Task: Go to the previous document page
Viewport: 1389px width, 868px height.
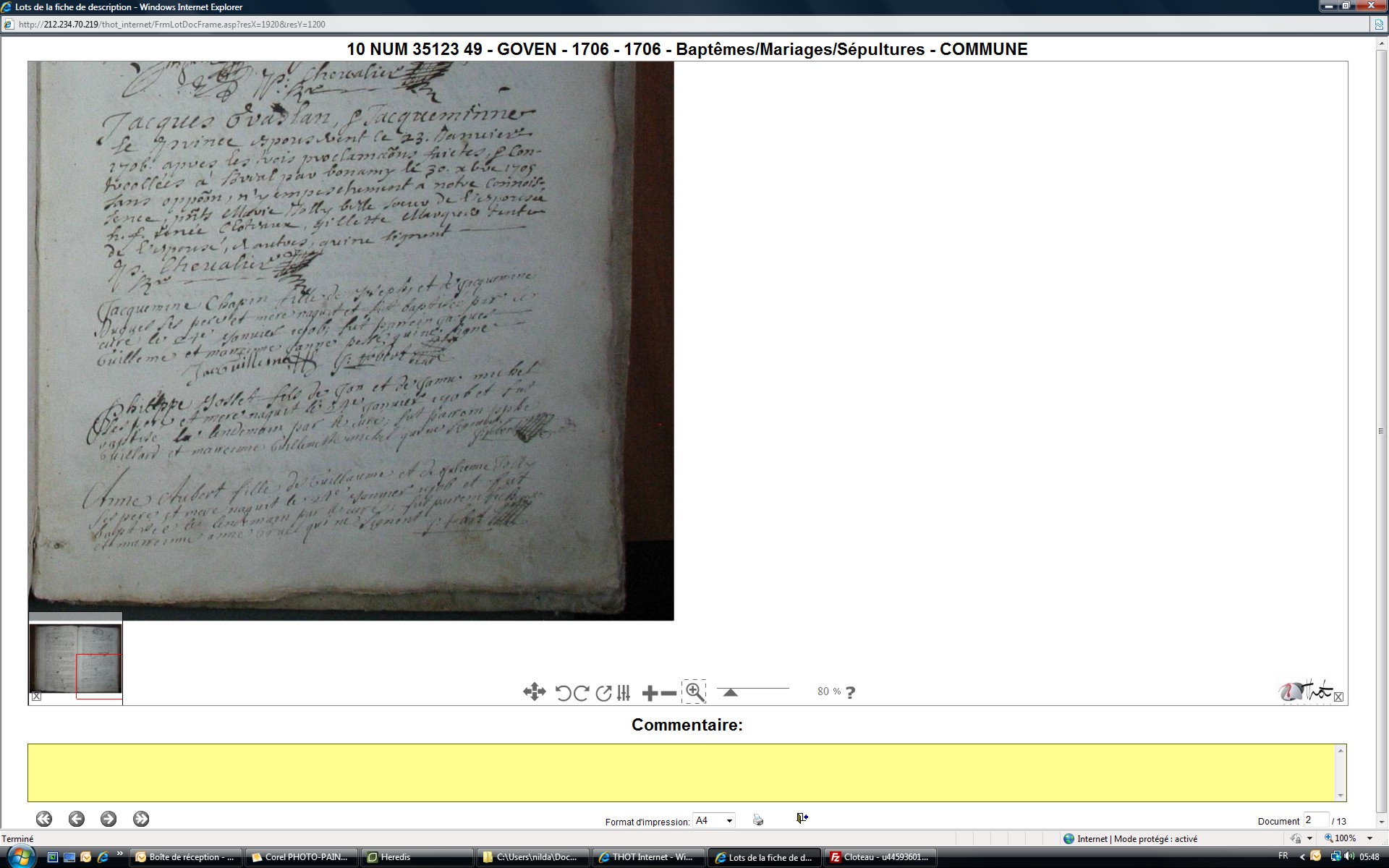Action: [x=77, y=819]
